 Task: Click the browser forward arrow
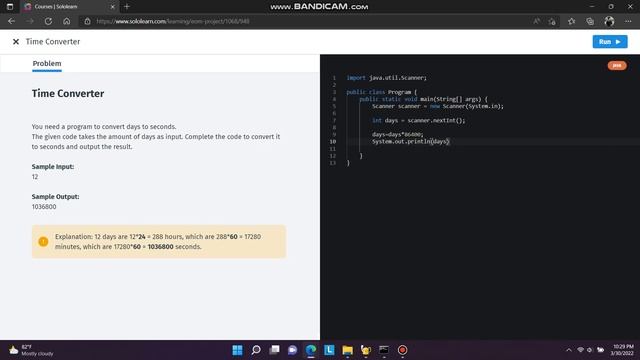[x=30, y=21]
